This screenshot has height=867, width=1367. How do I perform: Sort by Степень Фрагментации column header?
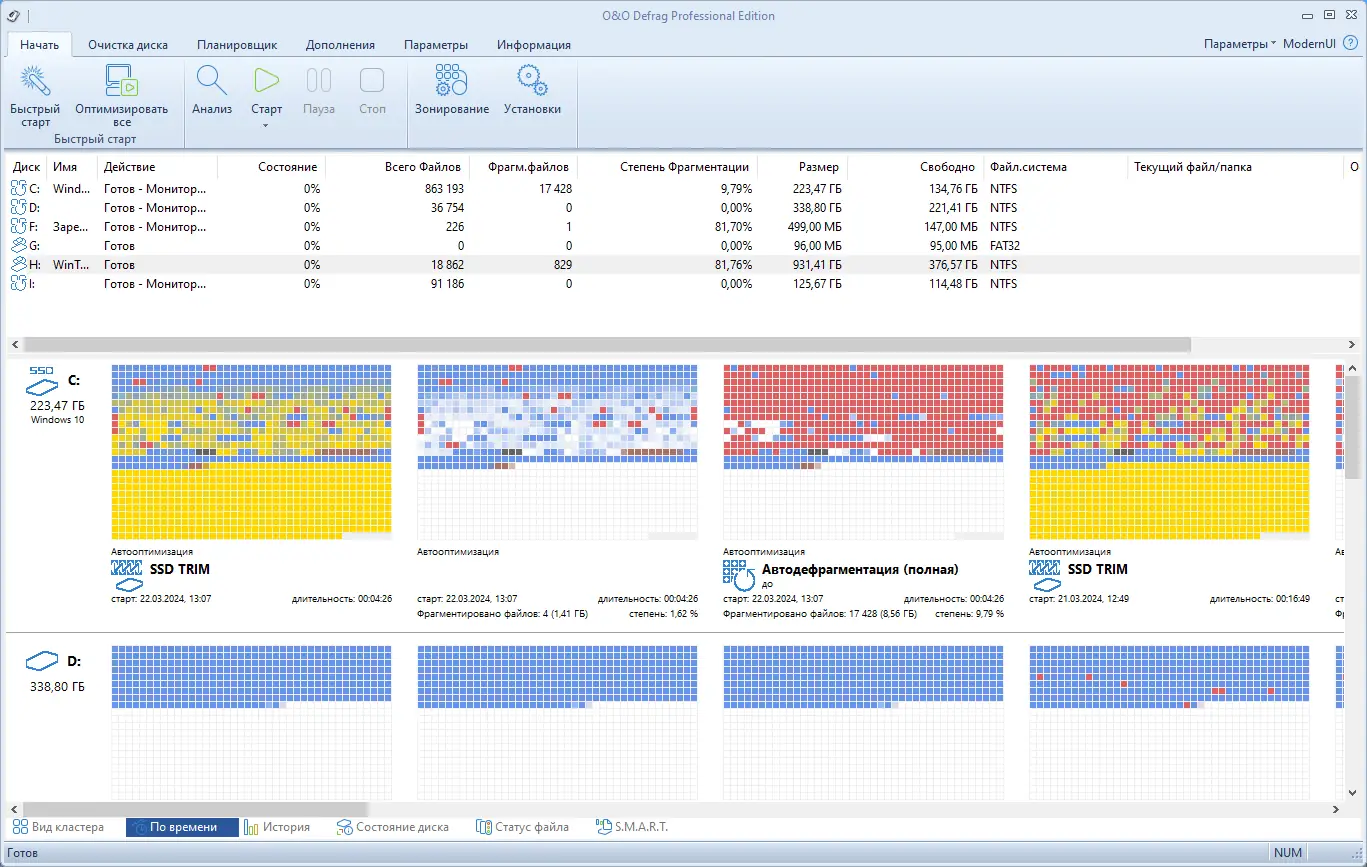click(x=684, y=167)
